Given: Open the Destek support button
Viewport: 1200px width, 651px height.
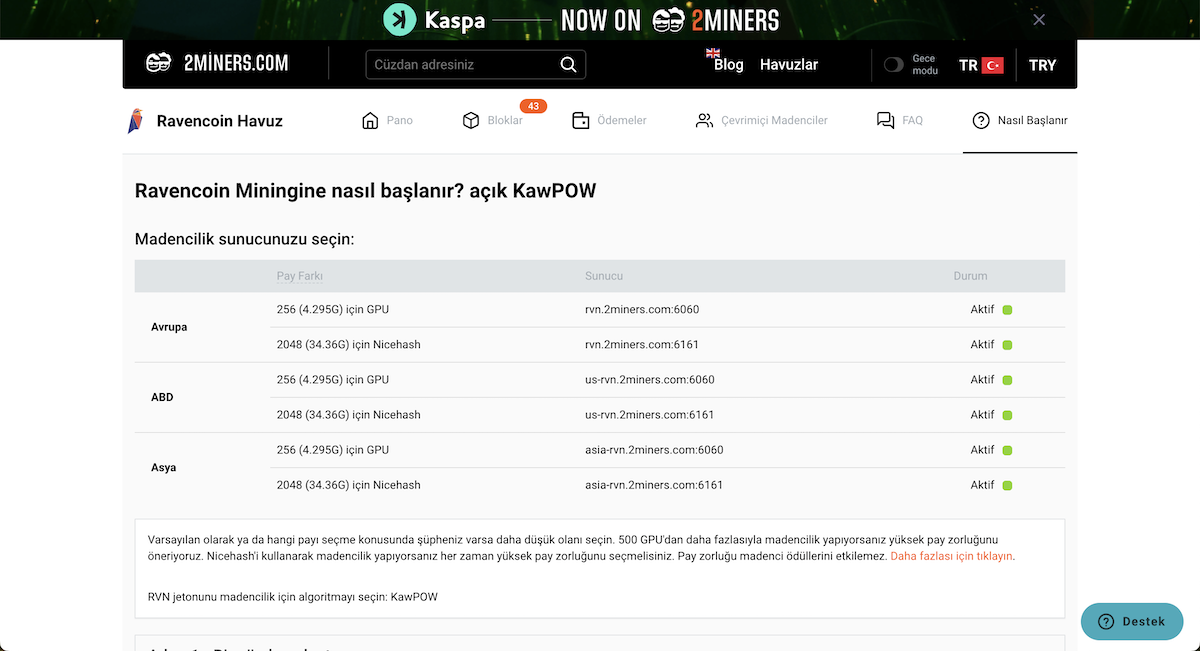Looking at the screenshot, I should [x=1132, y=621].
